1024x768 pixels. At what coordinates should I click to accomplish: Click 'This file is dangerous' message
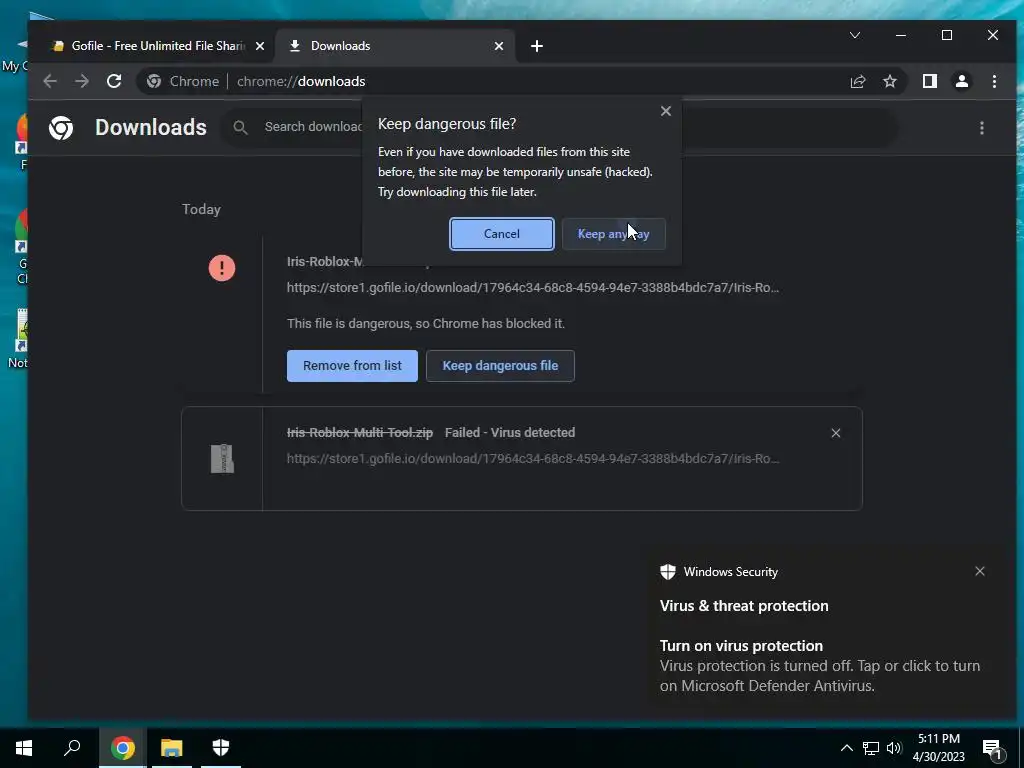[426, 323]
